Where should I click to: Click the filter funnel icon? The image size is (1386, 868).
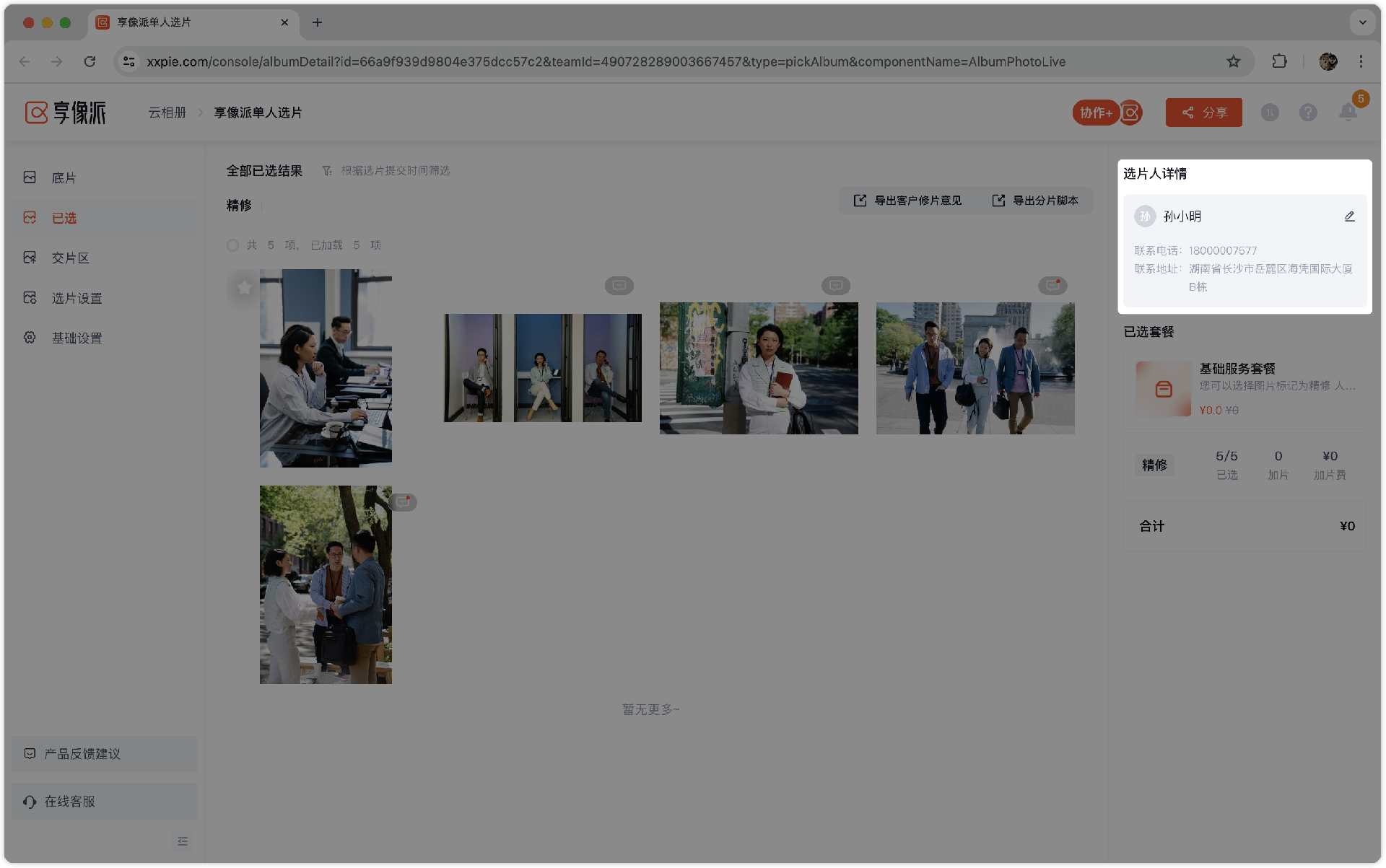pyautogui.click(x=327, y=171)
